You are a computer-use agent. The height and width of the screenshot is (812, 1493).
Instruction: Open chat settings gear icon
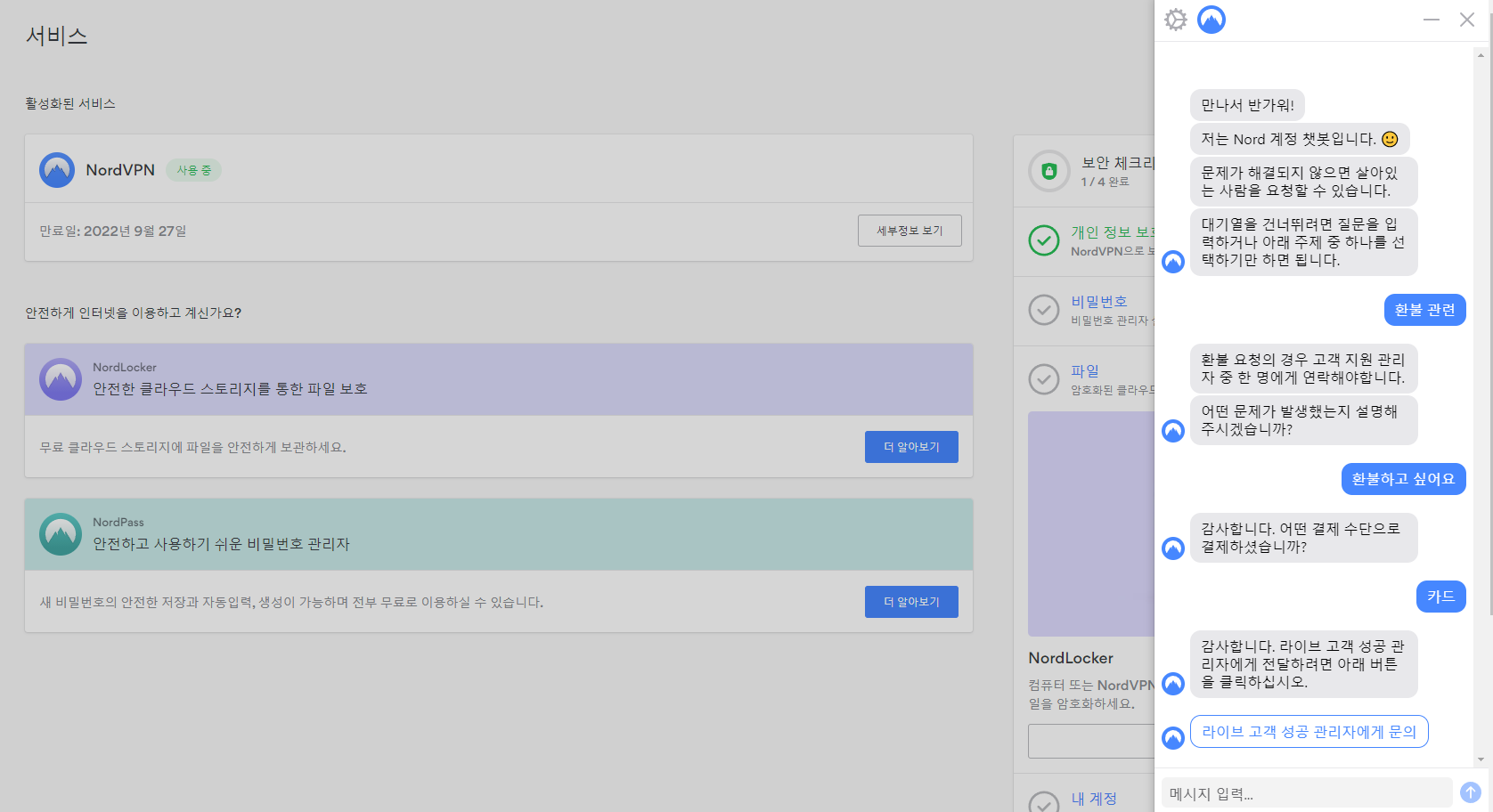pyautogui.click(x=1176, y=20)
